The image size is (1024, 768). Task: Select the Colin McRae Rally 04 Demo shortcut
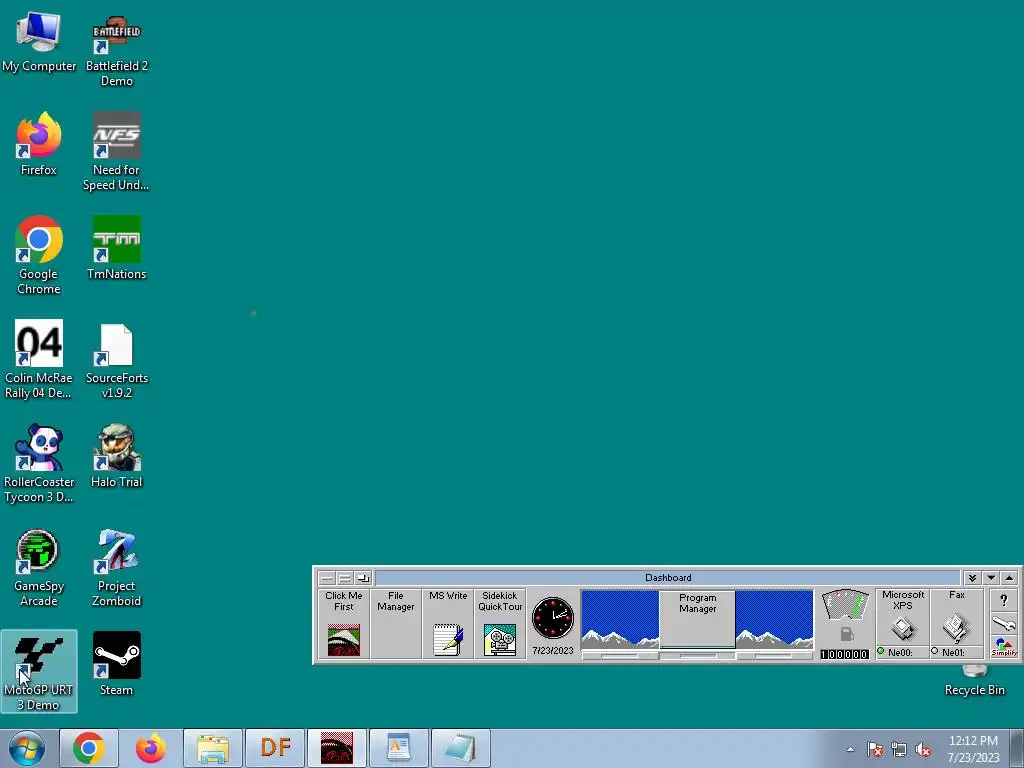click(39, 360)
